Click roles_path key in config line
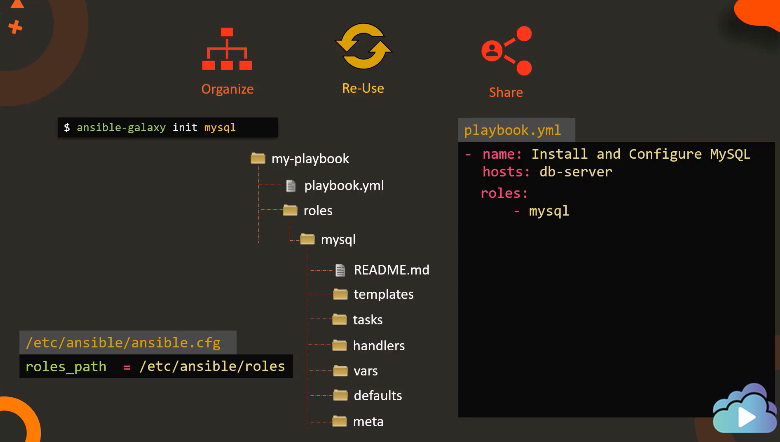This screenshot has width=780, height=442. (66, 367)
